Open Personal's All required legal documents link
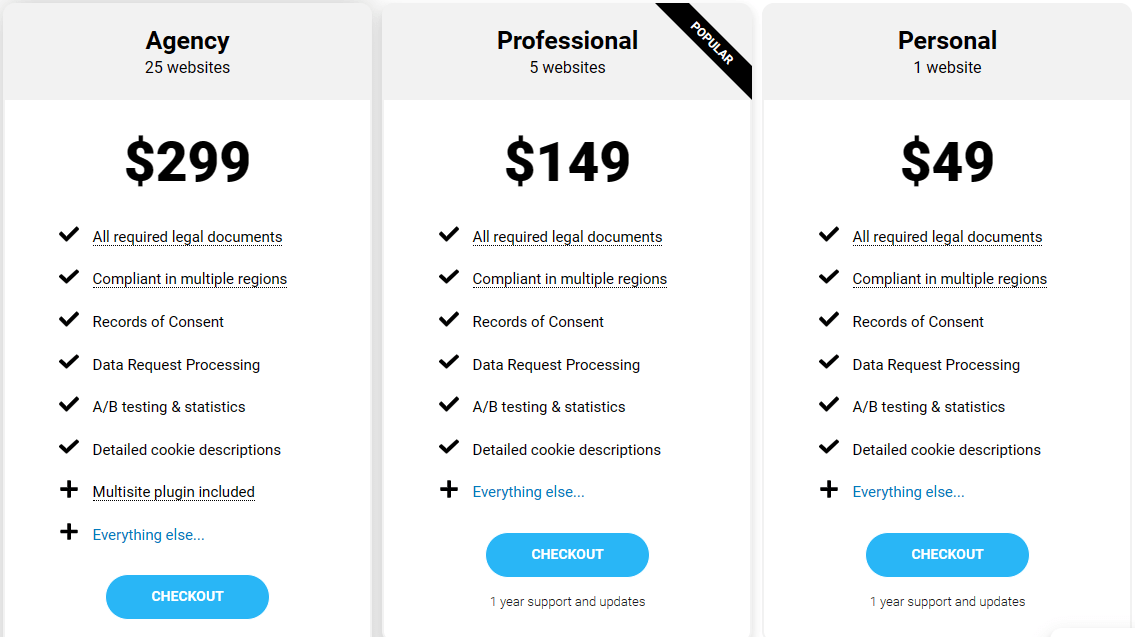Viewport: 1135px width, 637px height. [947, 236]
